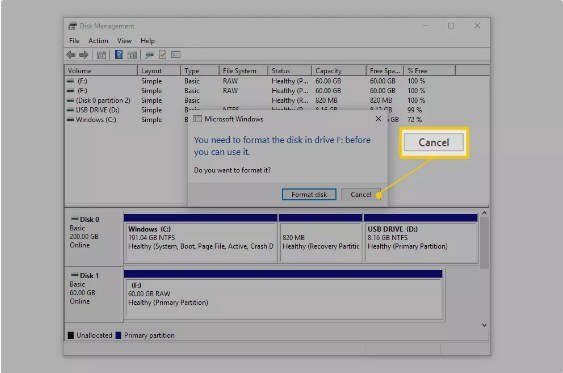Image resolution: width=563 pixels, height=373 pixels.
Task: Maximize the Disk Management window
Action: (451, 26)
